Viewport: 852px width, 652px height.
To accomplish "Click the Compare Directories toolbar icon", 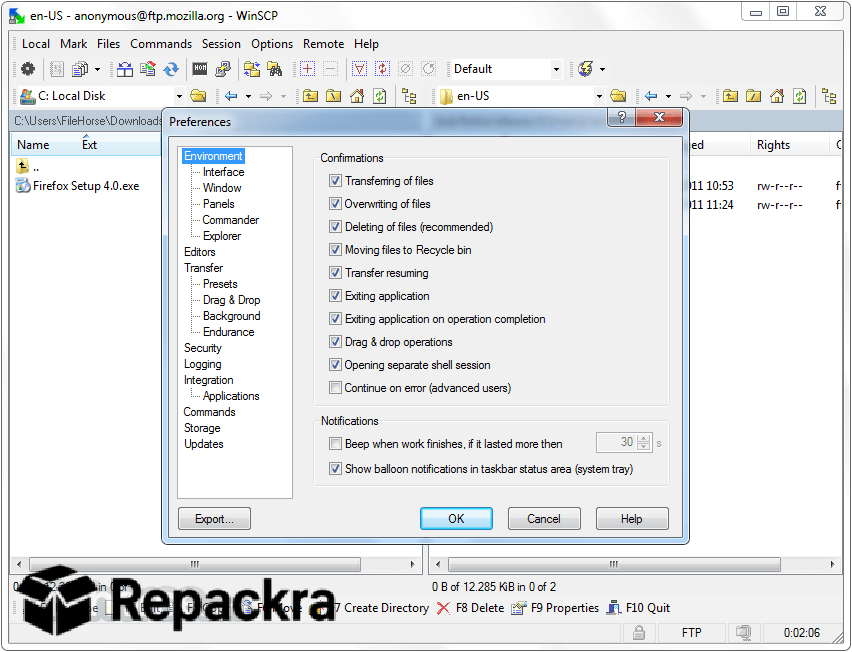I will point(125,69).
